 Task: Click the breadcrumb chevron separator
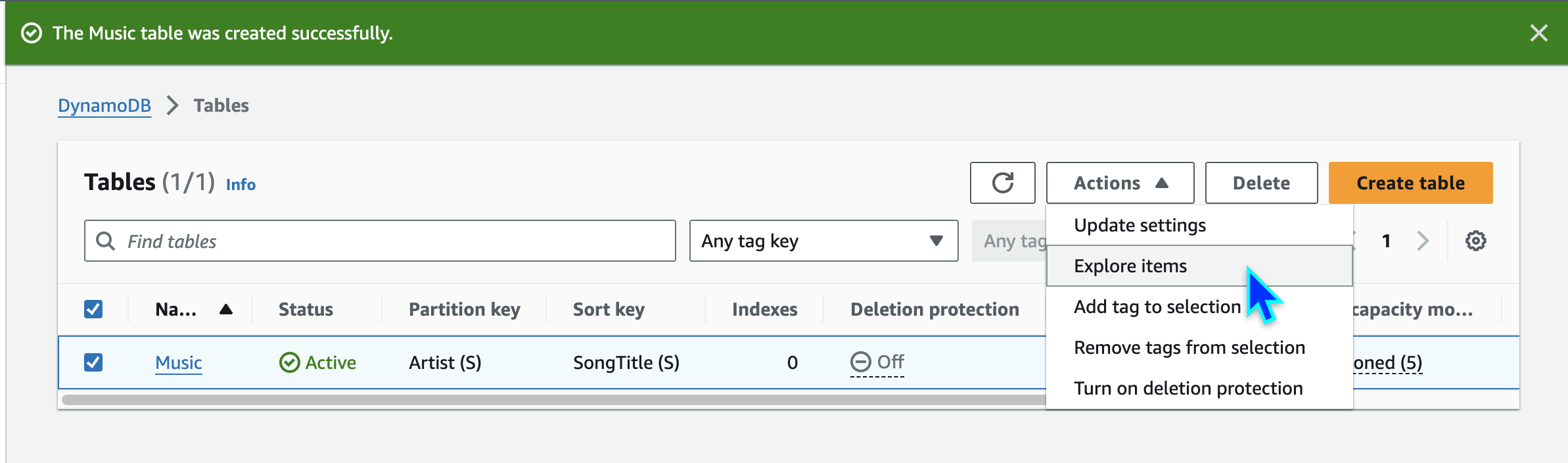172,105
